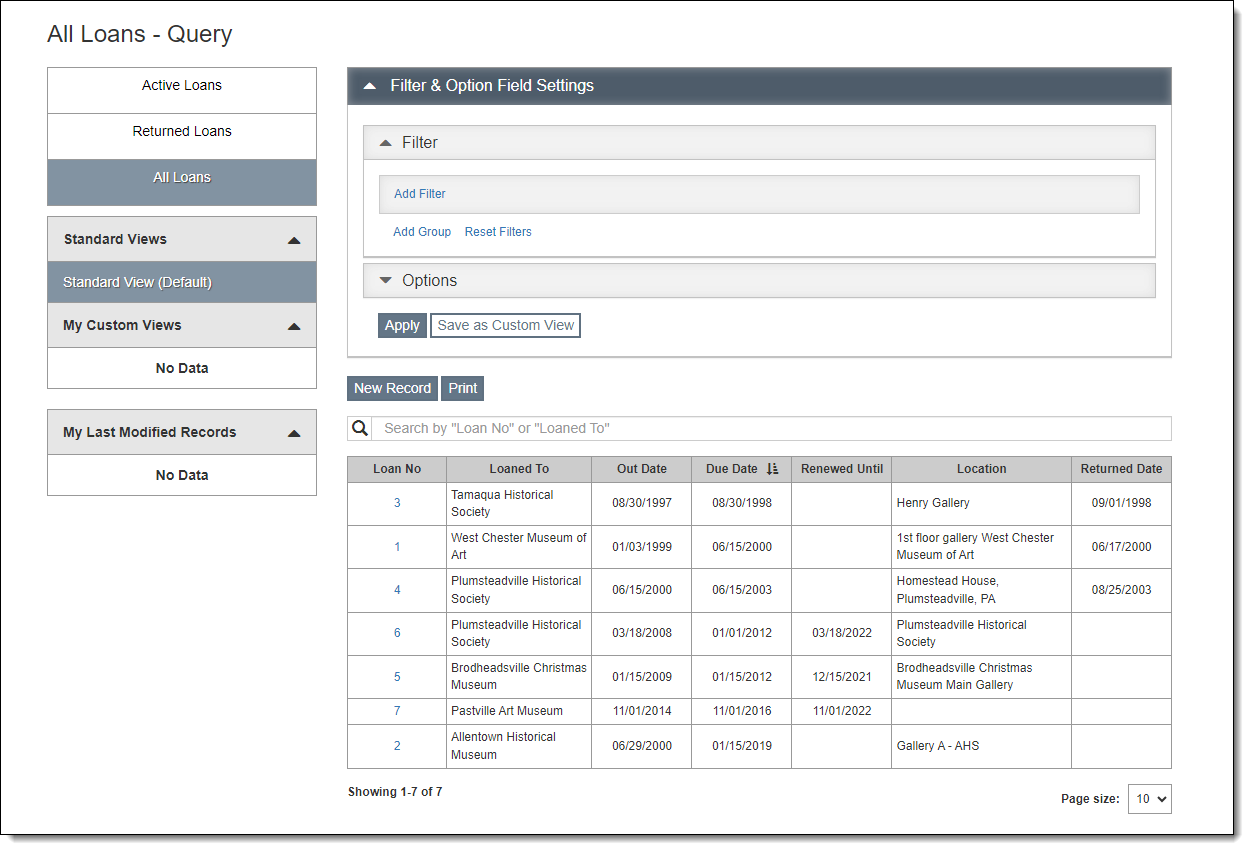Click the Due Date sort icon
The width and height of the screenshot is (1249, 850).
(772, 469)
